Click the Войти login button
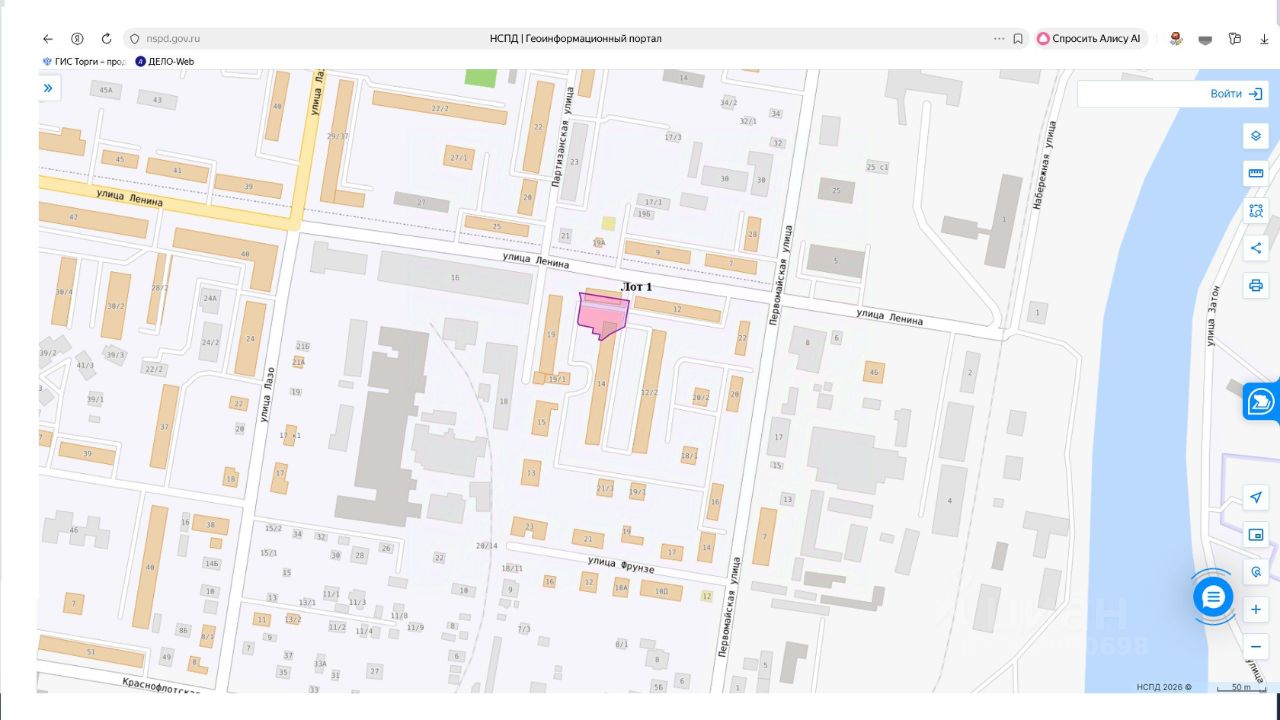 pos(1236,93)
